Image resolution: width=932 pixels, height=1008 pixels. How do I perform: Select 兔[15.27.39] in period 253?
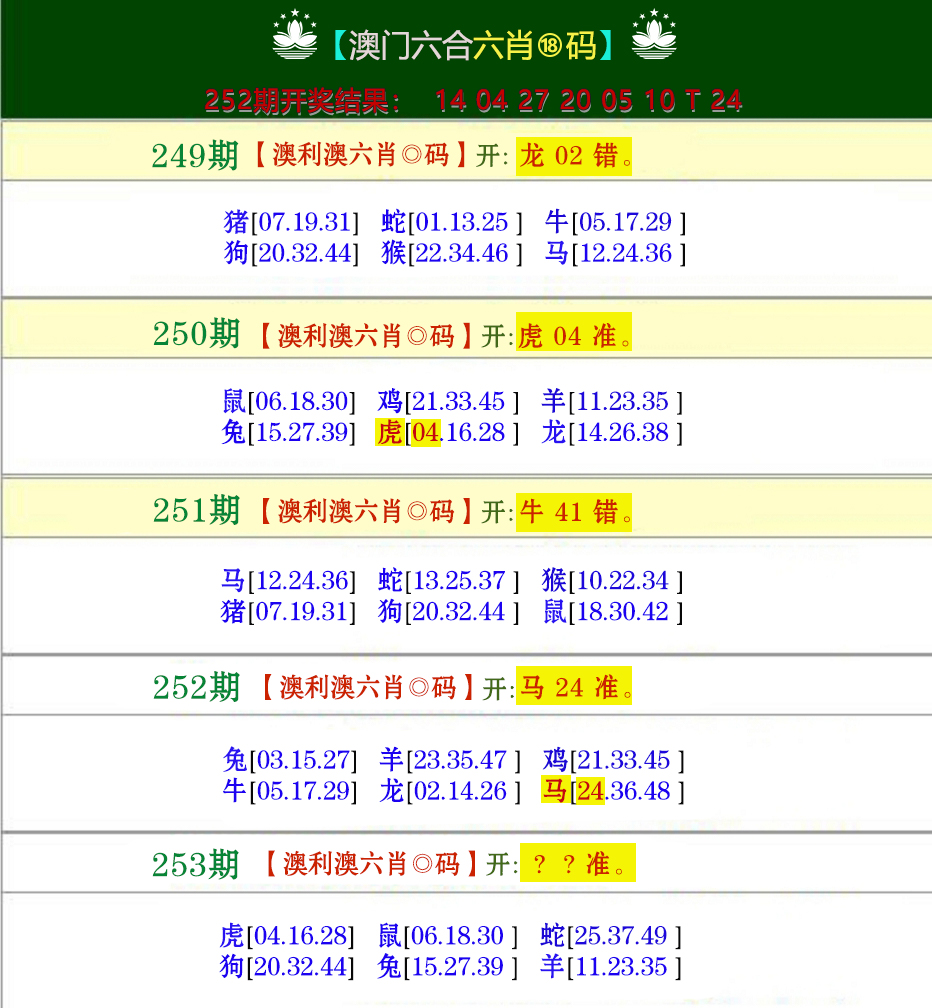[447, 966]
